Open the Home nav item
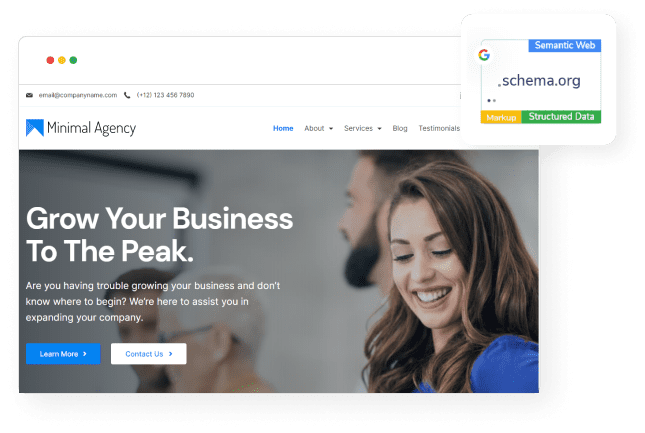Viewport: 645px width, 433px height. coord(283,128)
